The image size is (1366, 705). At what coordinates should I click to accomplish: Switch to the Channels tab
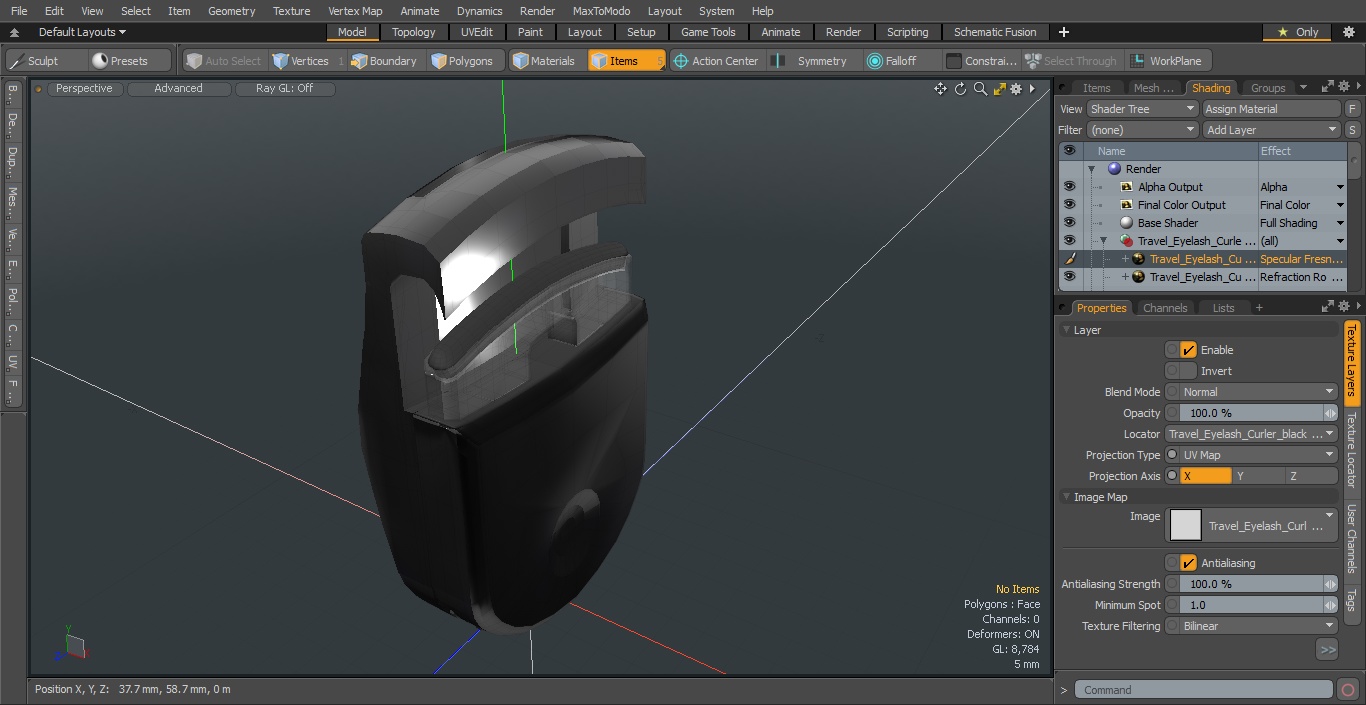click(1165, 308)
